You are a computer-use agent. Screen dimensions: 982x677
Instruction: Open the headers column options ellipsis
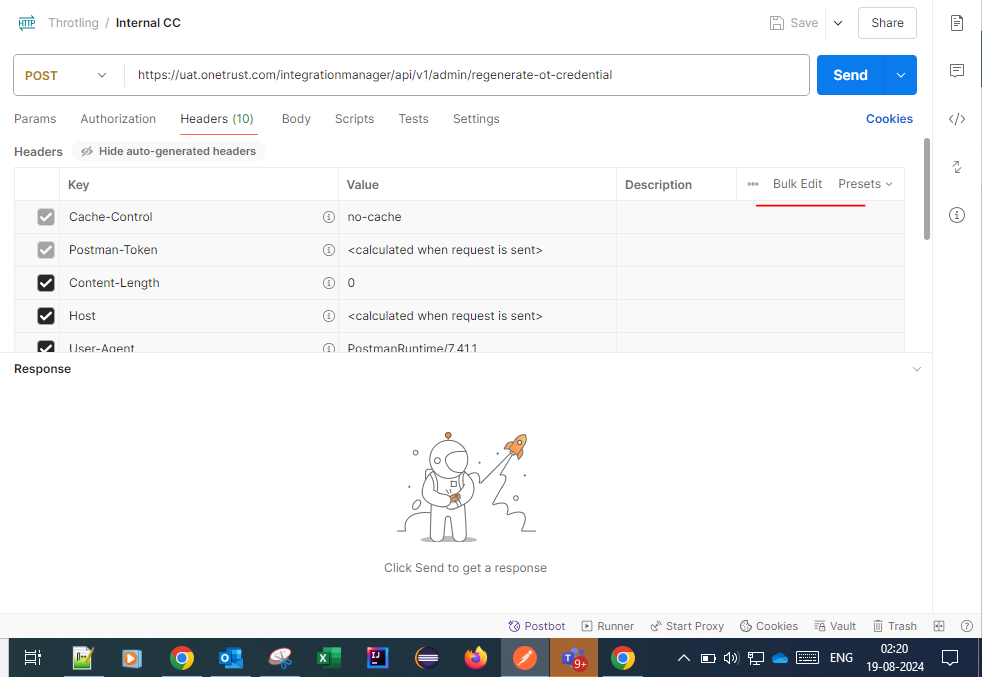(753, 184)
